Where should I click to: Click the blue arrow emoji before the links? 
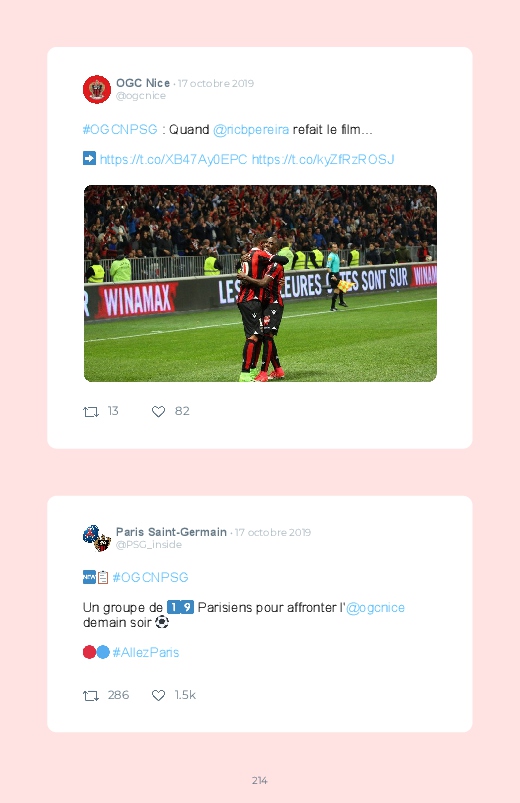tap(89, 158)
